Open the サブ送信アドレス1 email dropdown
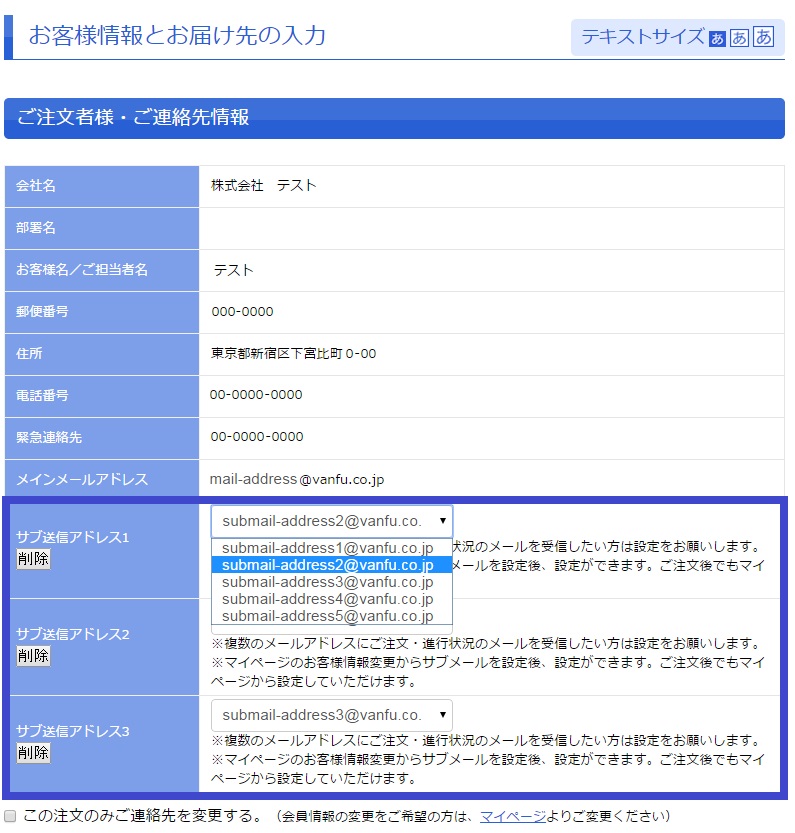Image resolution: width=795 pixels, height=833 pixels. [332, 521]
